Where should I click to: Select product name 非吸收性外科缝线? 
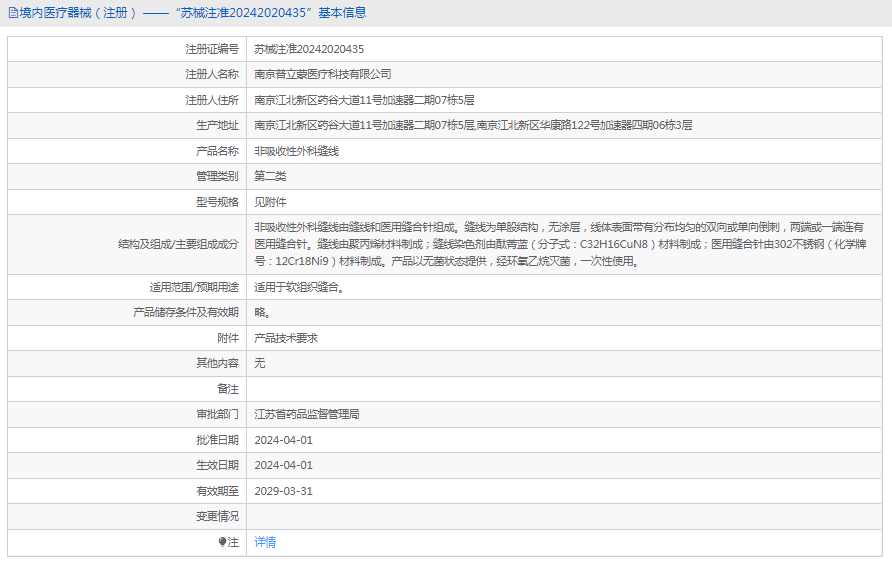(x=296, y=151)
